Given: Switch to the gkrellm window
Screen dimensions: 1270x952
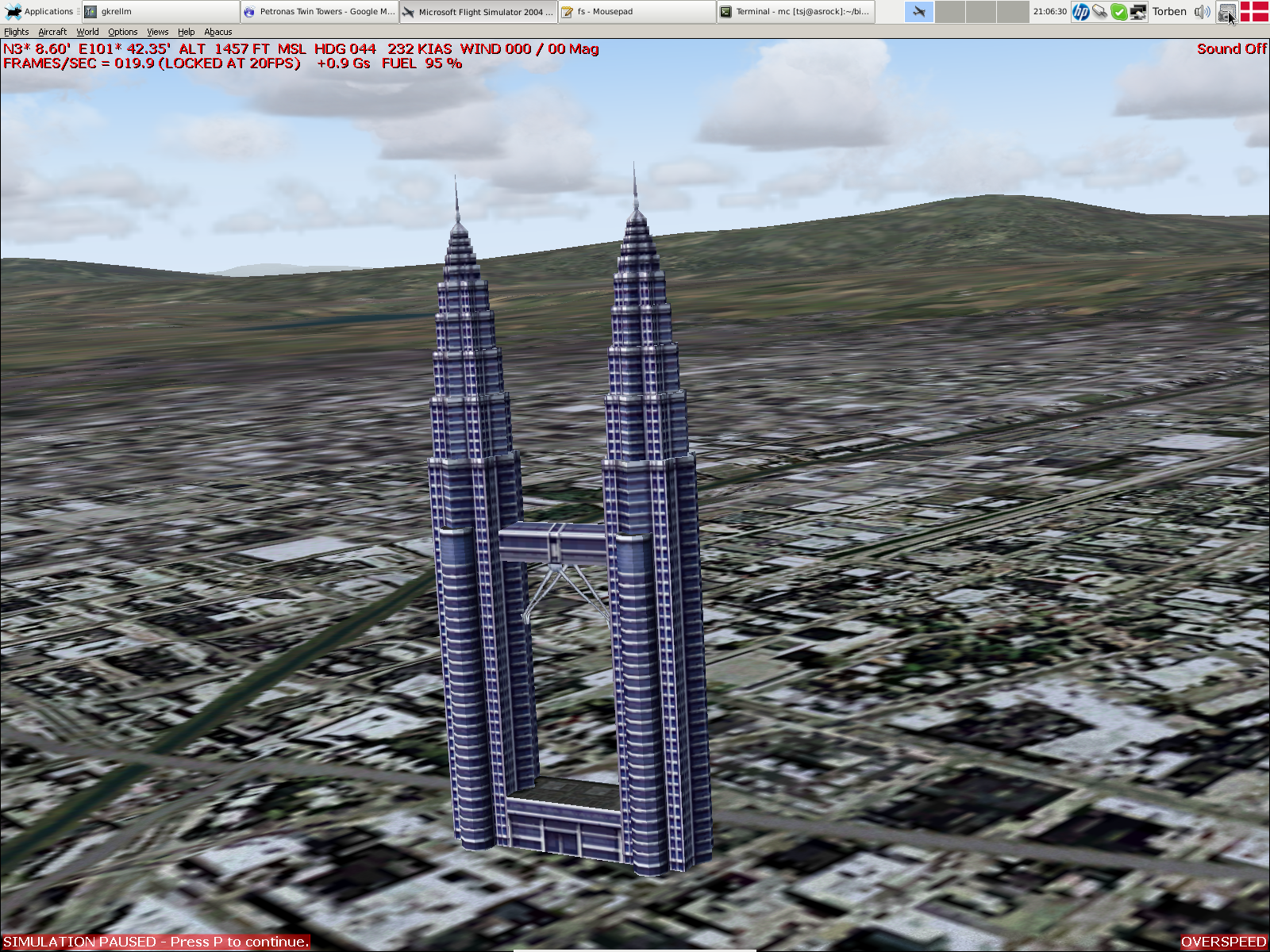Looking at the screenshot, I should pyautogui.click(x=160, y=12).
